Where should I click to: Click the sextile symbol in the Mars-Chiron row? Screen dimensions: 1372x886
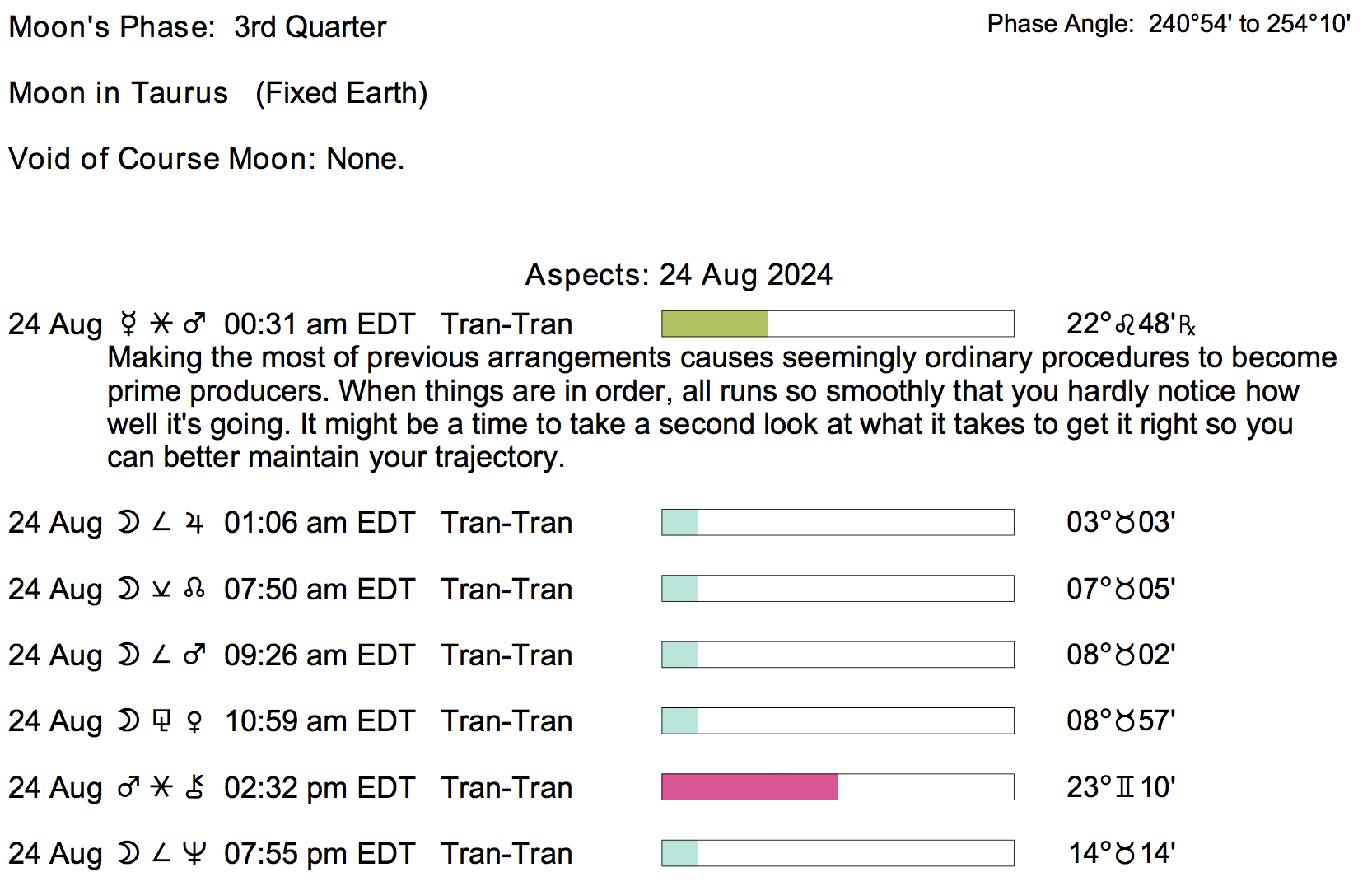[x=161, y=787]
